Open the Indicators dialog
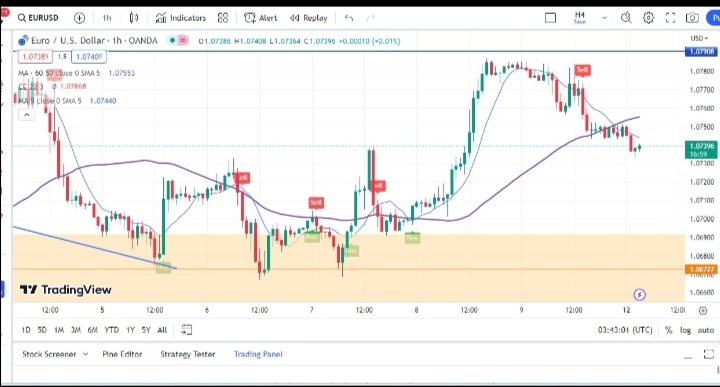The width and height of the screenshot is (720, 387). coord(181,18)
